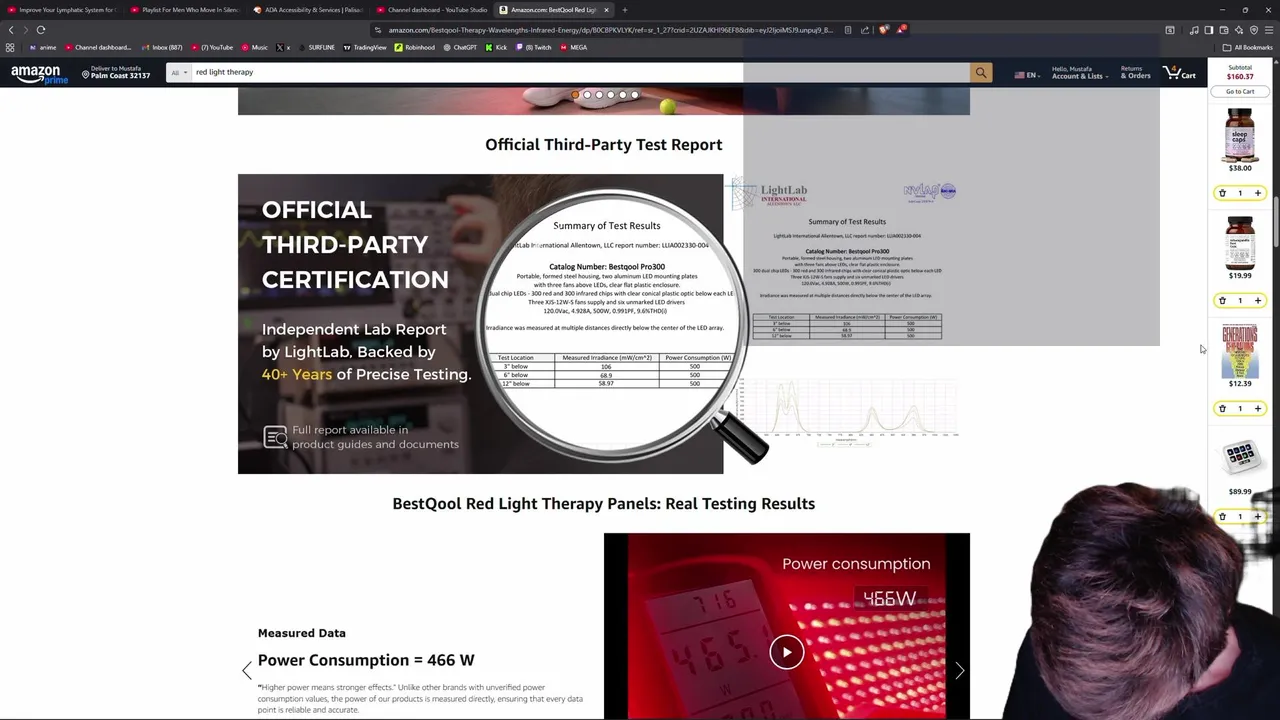
Task: Trash the $12.39 Generations book cart item
Action: pos(1222,408)
